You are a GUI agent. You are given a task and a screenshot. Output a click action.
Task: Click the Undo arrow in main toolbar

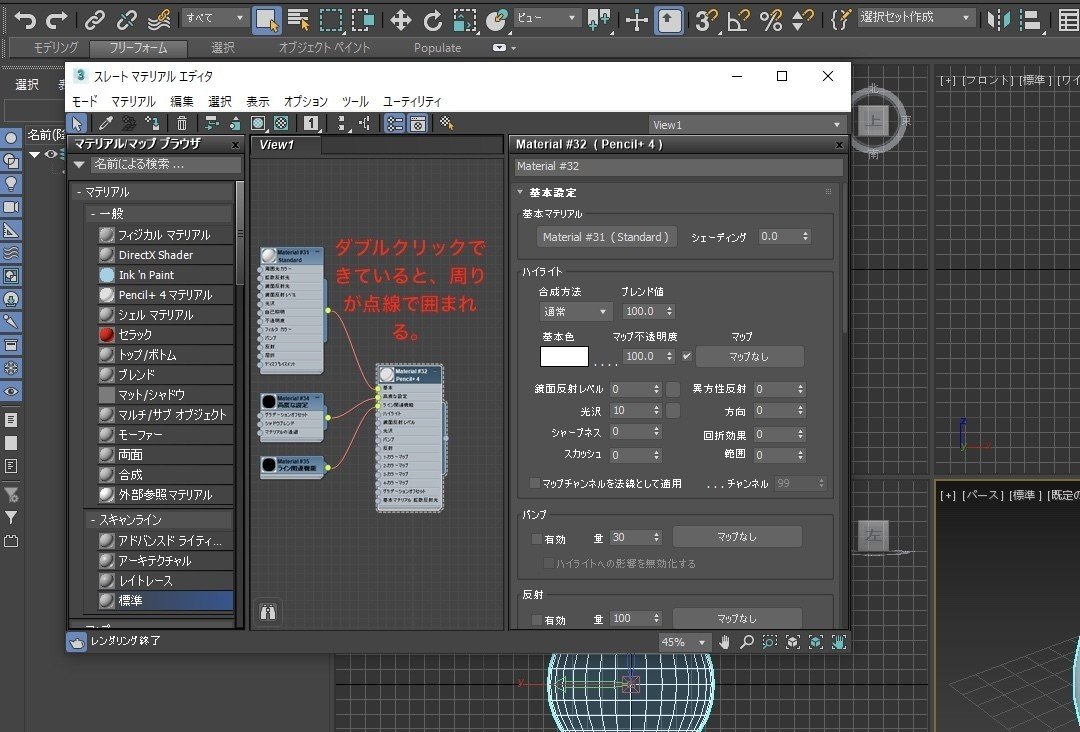[x=25, y=19]
